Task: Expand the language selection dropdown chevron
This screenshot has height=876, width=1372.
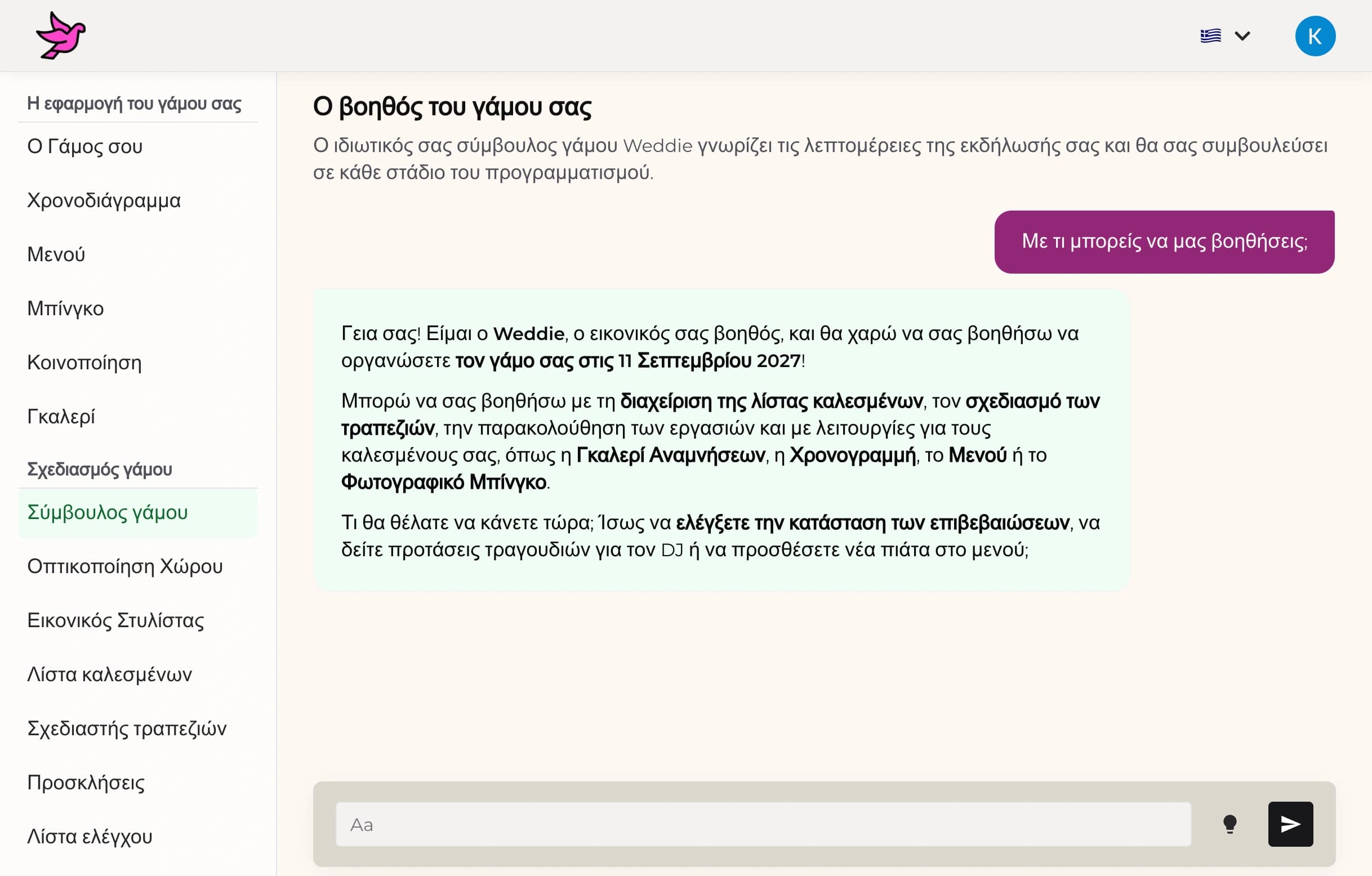Action: click(x=1242, y=36)
